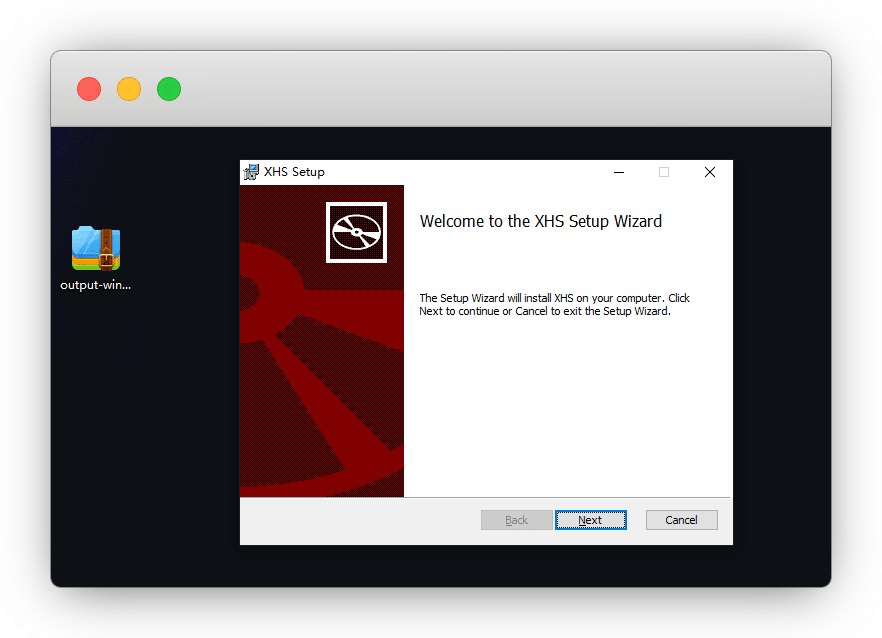
Task: Click the greyed-out Back button
Action: [516, 520]
